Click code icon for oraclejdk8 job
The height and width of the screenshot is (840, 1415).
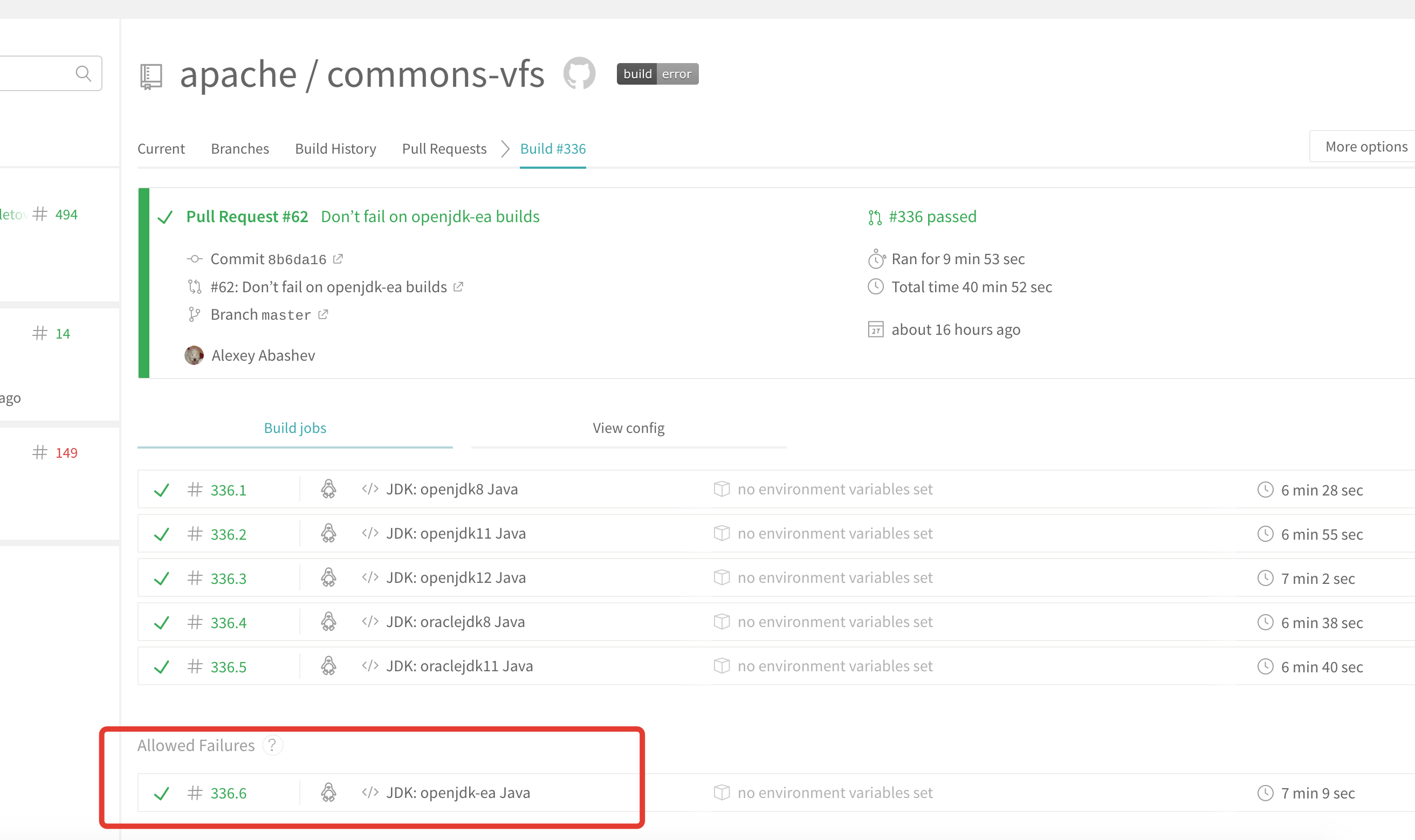pyautogui.click(x=370, y=622)
